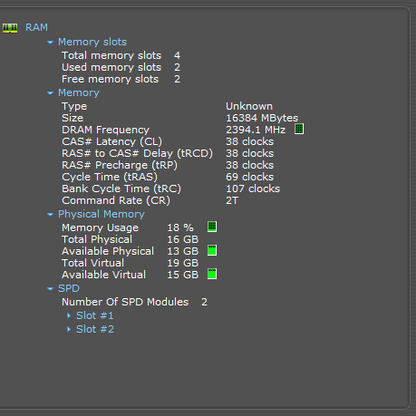Click the DRAM Frequency graph icon

[299, 129]
